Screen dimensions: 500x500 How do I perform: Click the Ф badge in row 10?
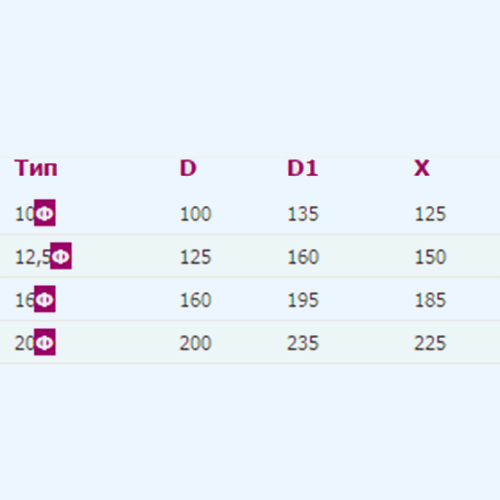click(x=45, y=213)
